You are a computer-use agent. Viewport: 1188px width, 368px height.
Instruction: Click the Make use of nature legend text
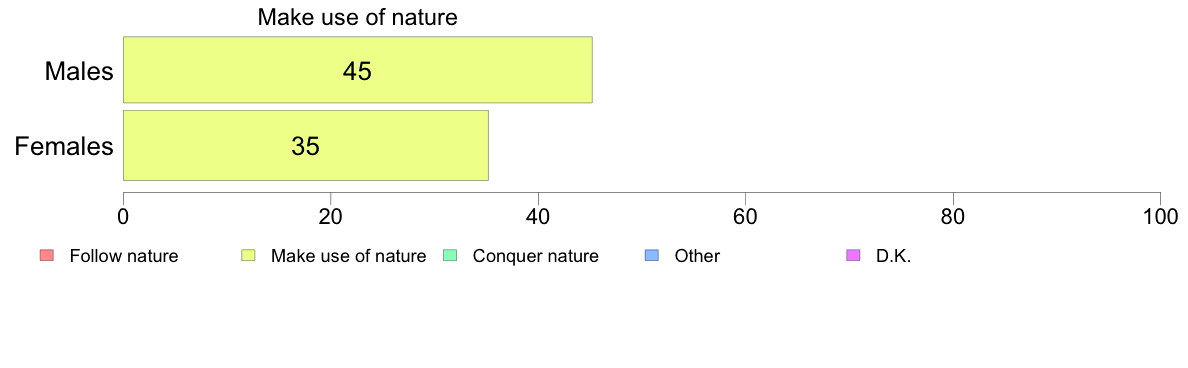349,256
